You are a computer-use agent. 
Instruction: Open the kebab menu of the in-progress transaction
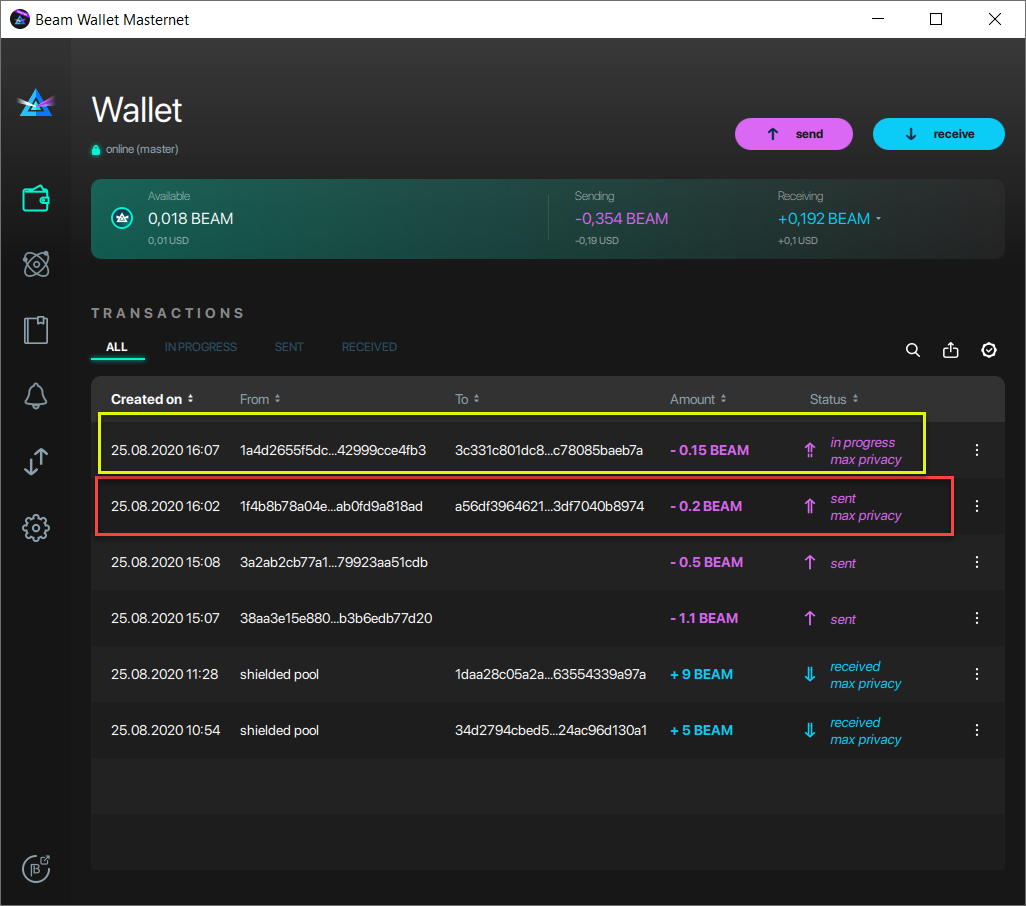(977, 450)
